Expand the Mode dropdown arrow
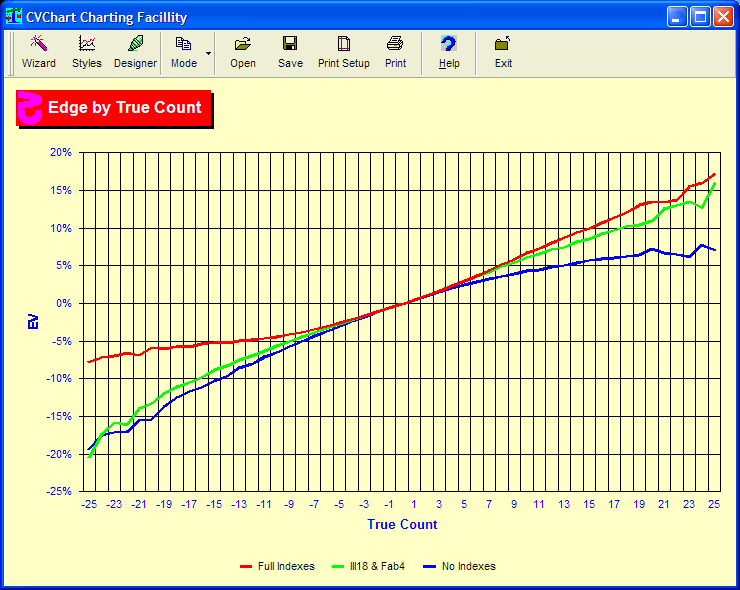The image size is (740, 590). 209,52
